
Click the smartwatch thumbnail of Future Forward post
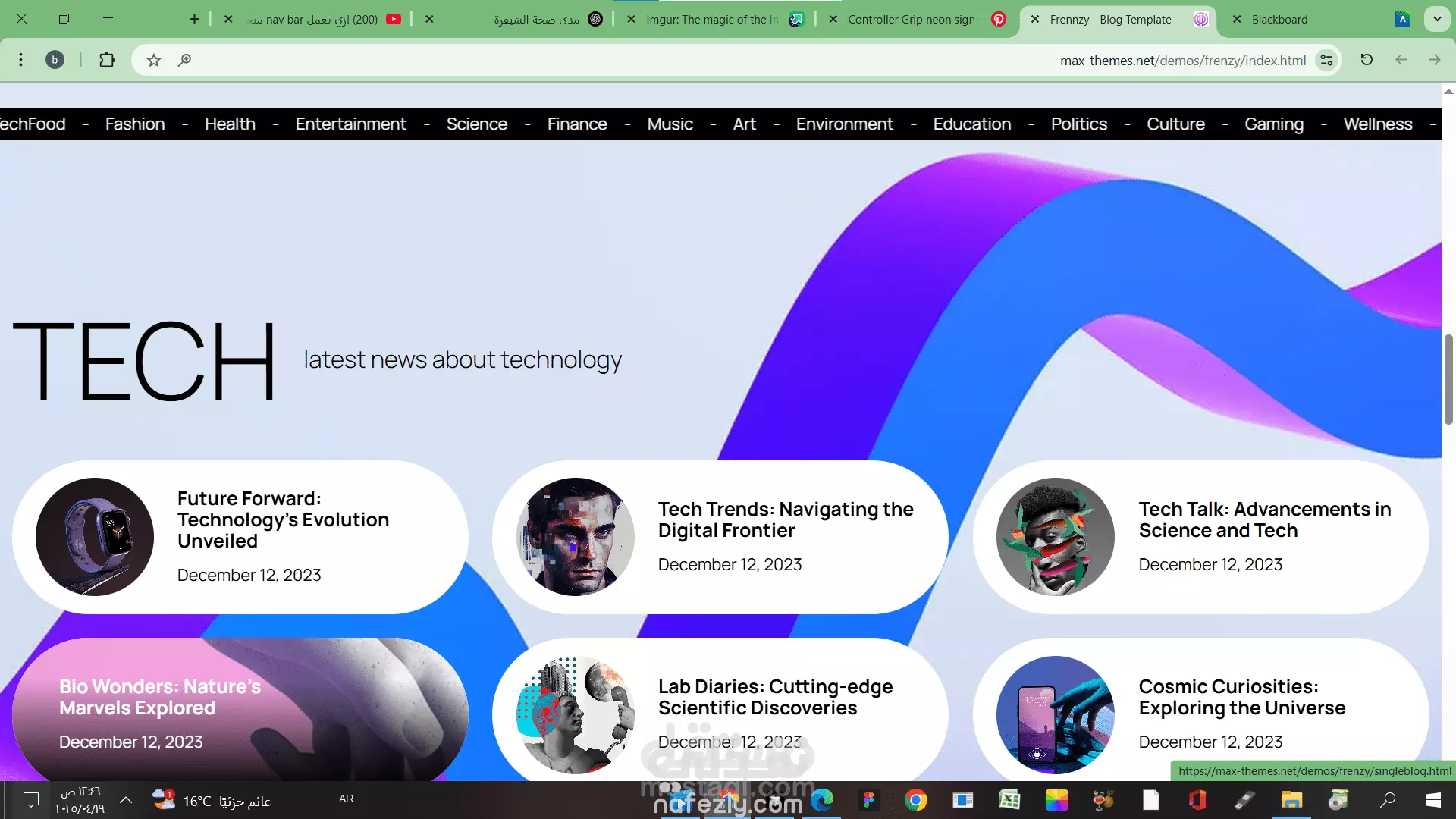pos(95,536)
